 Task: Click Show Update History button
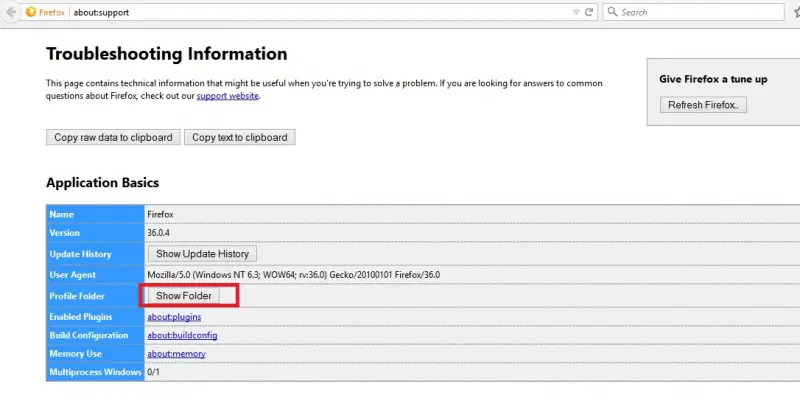click(x=203, y=254)
